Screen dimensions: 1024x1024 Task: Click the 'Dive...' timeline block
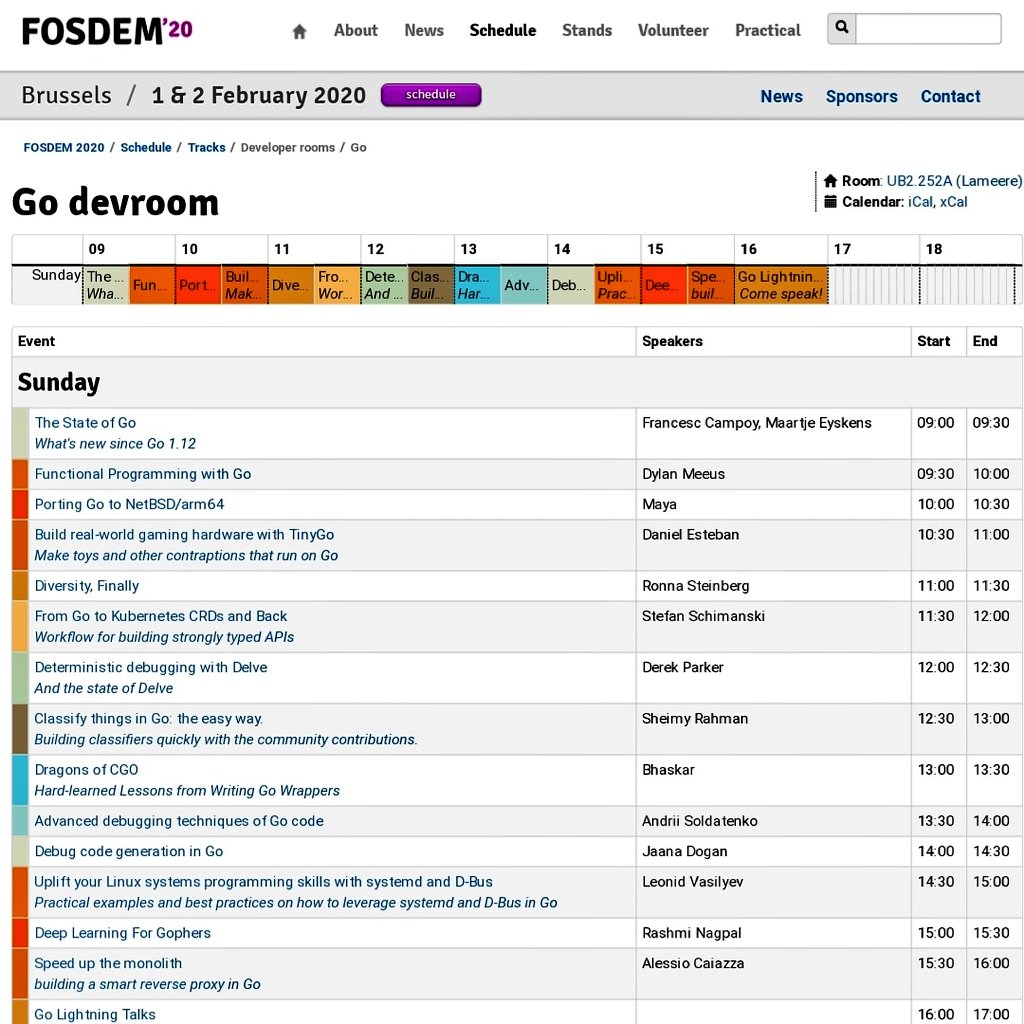[291, 285]
